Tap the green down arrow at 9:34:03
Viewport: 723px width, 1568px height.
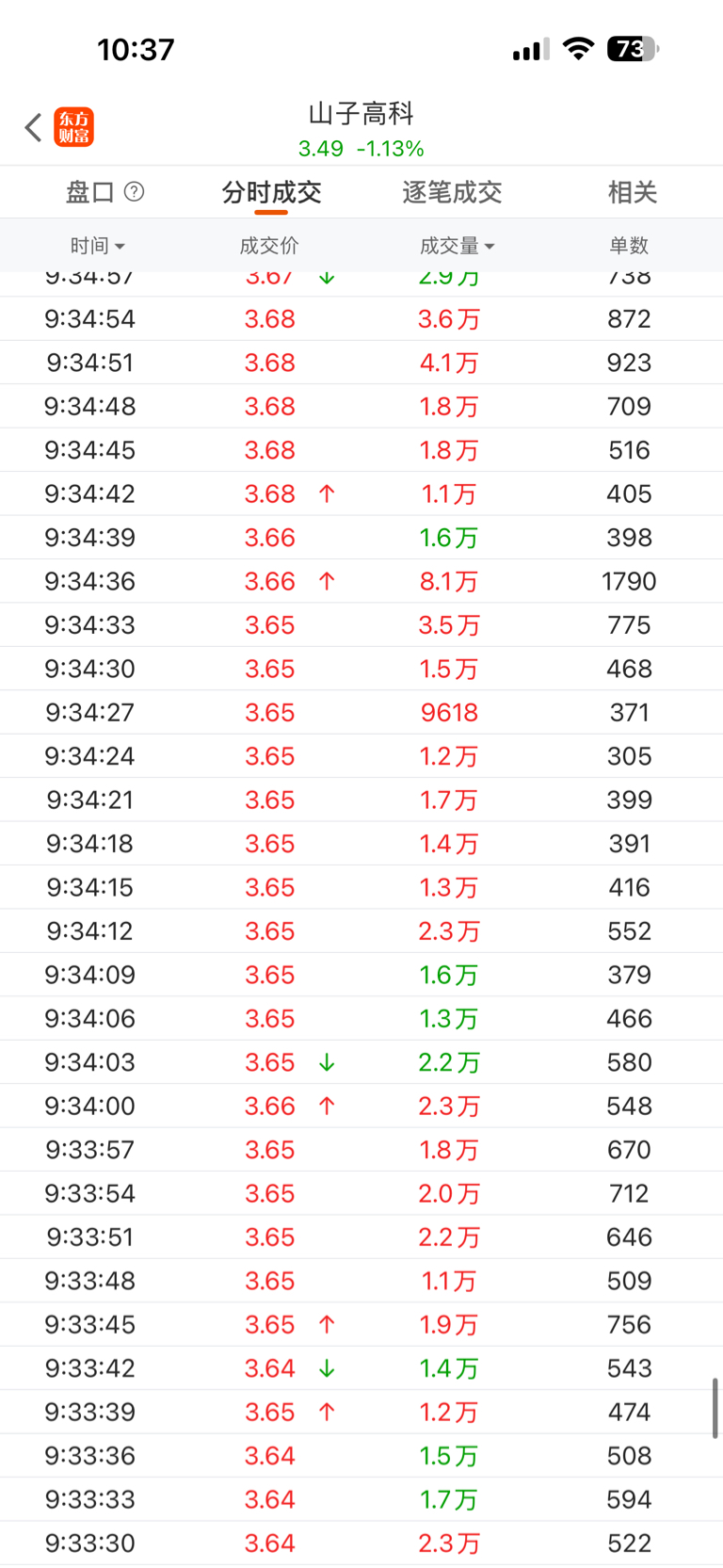pyautogui.click(x=327, y=1062)
